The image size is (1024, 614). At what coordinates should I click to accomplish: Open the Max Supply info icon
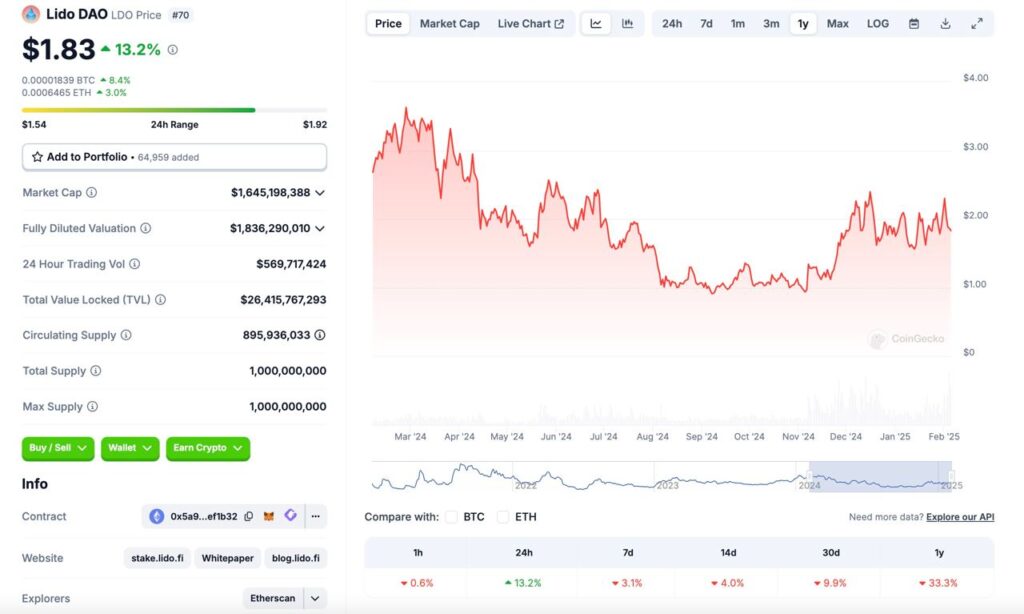pyautogui.click(x=93, y=406)
